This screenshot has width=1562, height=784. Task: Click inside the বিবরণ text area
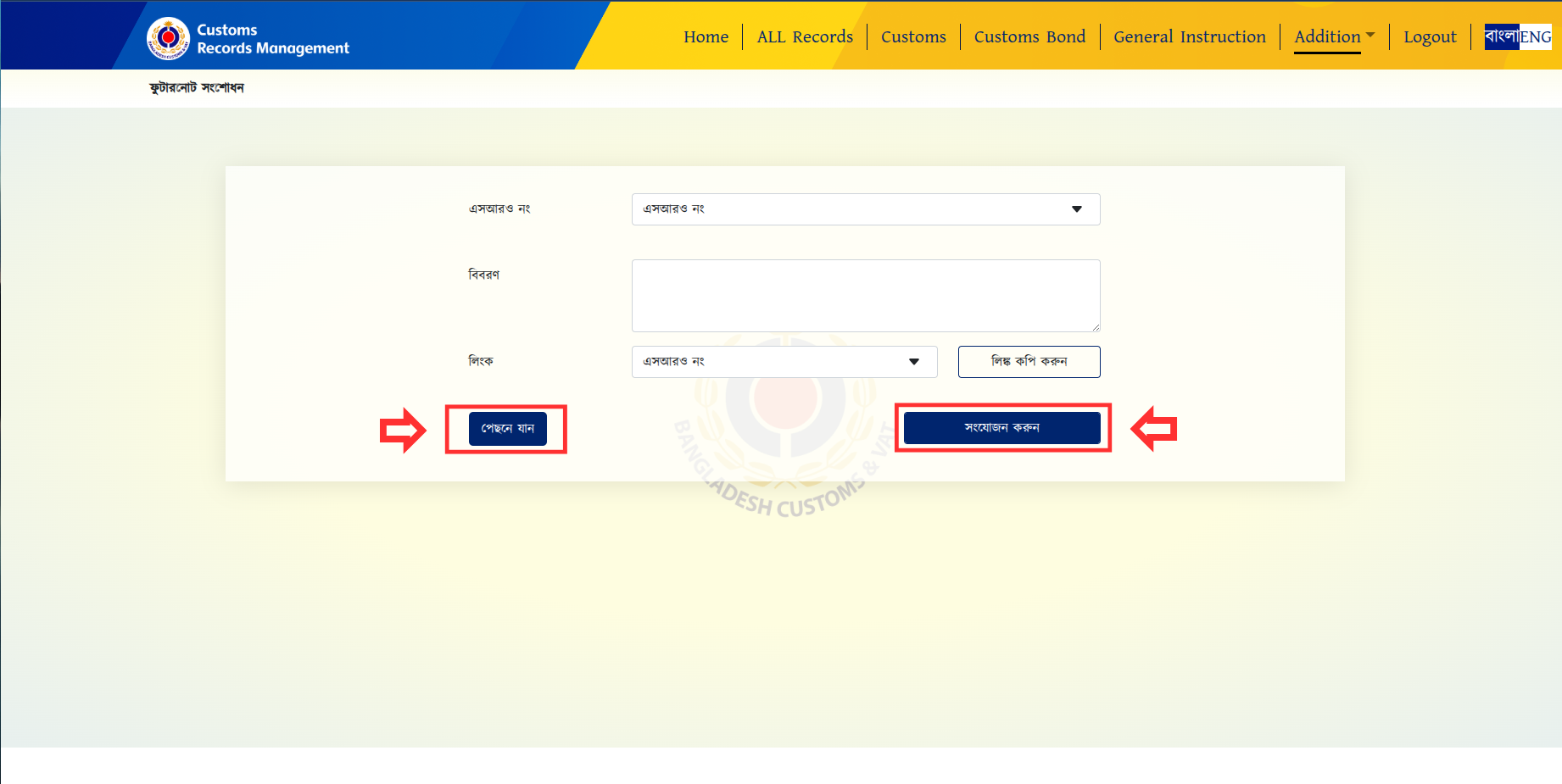tap(865, 295)
